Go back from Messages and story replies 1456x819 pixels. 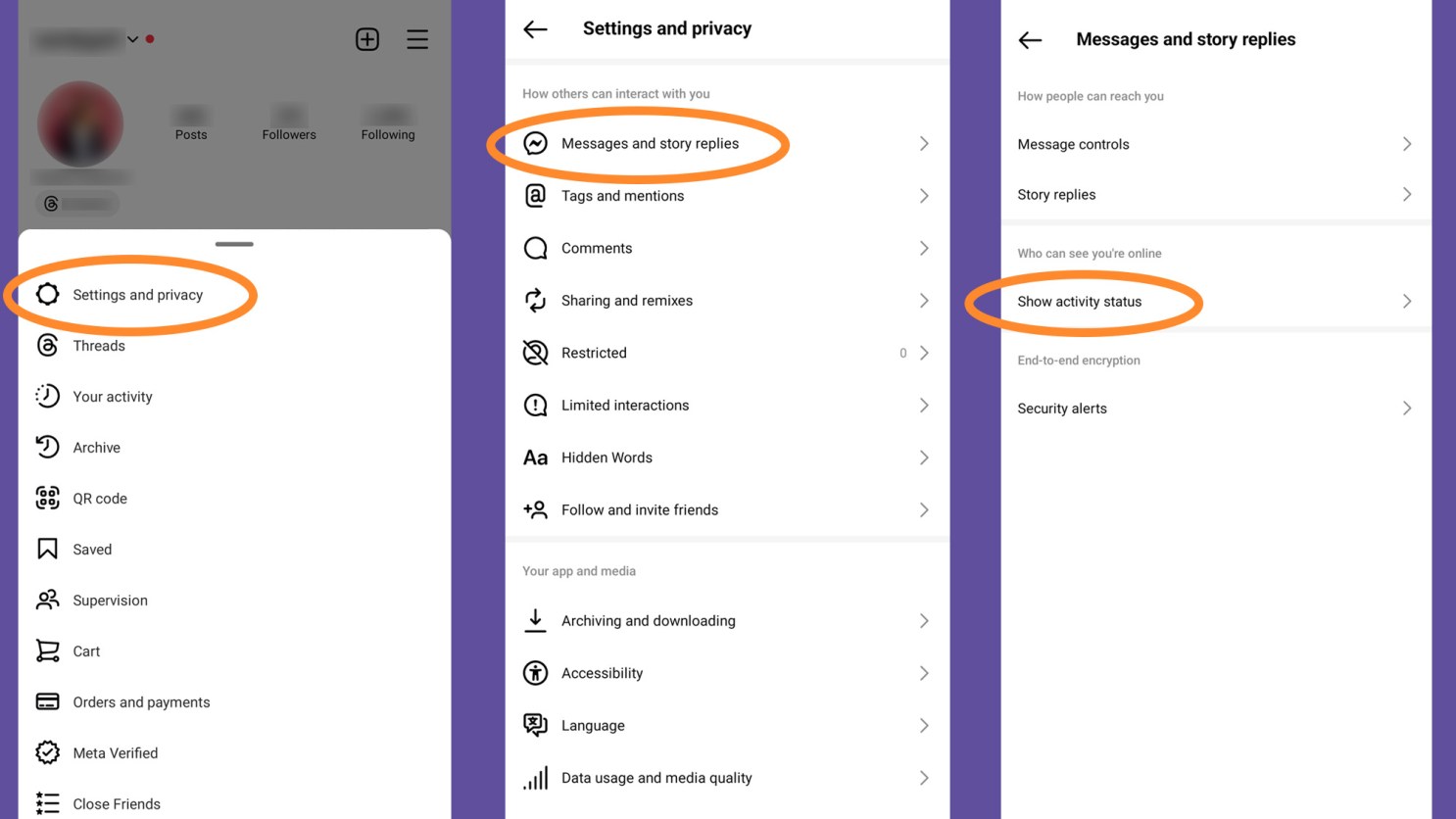tap(1029, 39)
